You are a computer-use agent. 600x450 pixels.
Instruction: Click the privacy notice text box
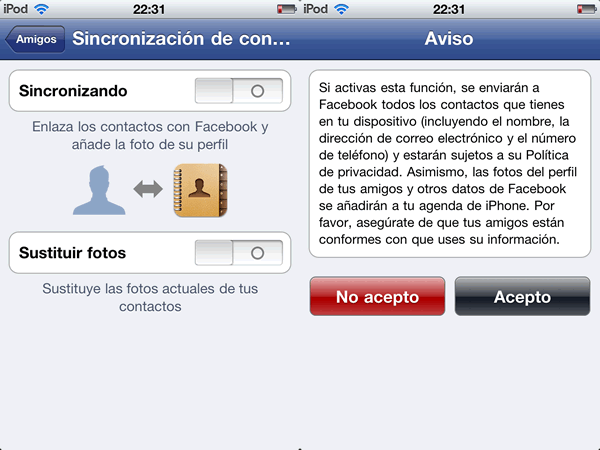450,163
